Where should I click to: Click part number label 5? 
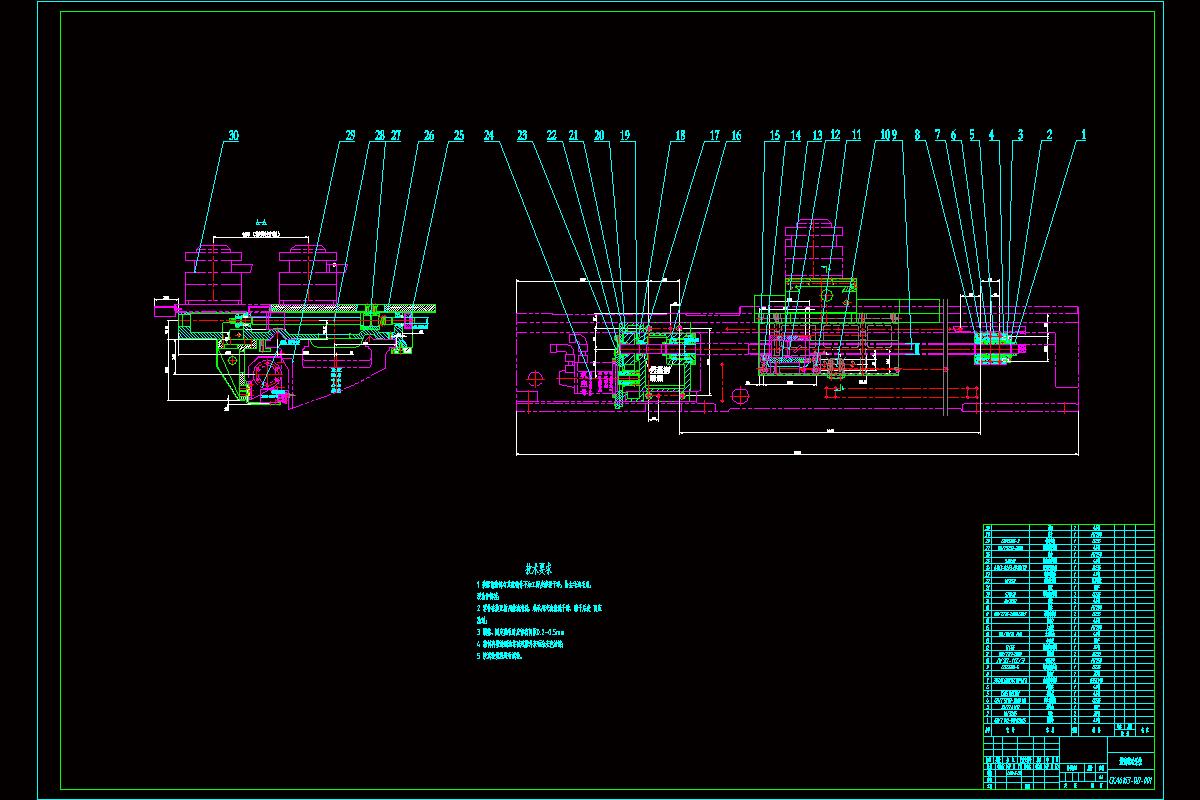point(971,134)
